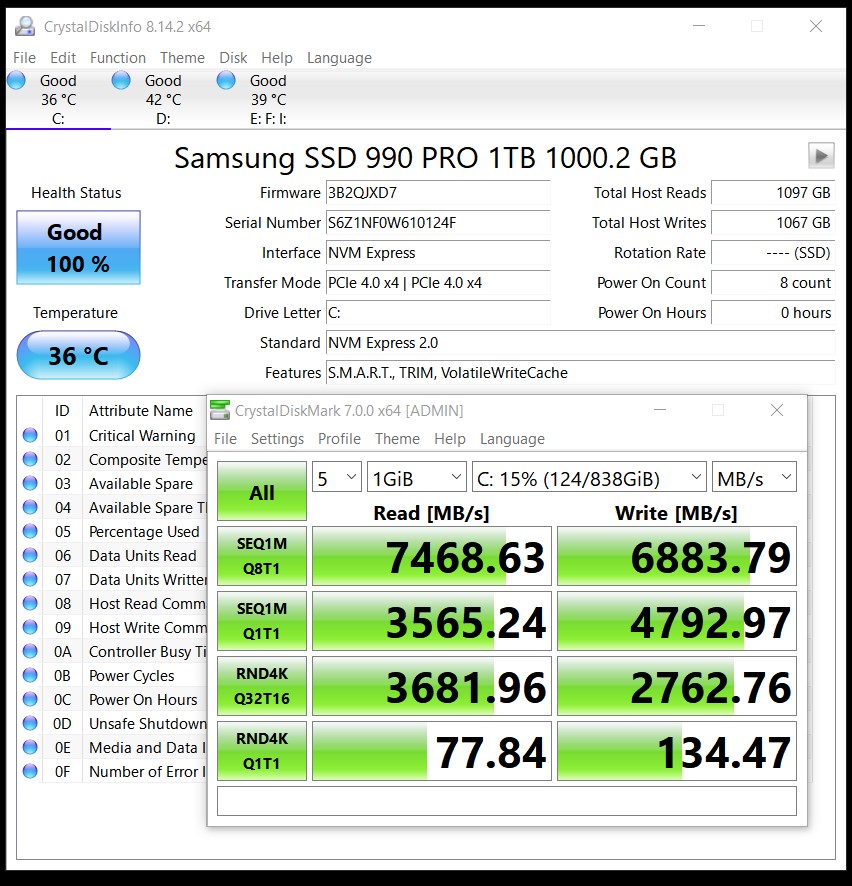Select the D: drive status orb

click(x=121, y=81)
